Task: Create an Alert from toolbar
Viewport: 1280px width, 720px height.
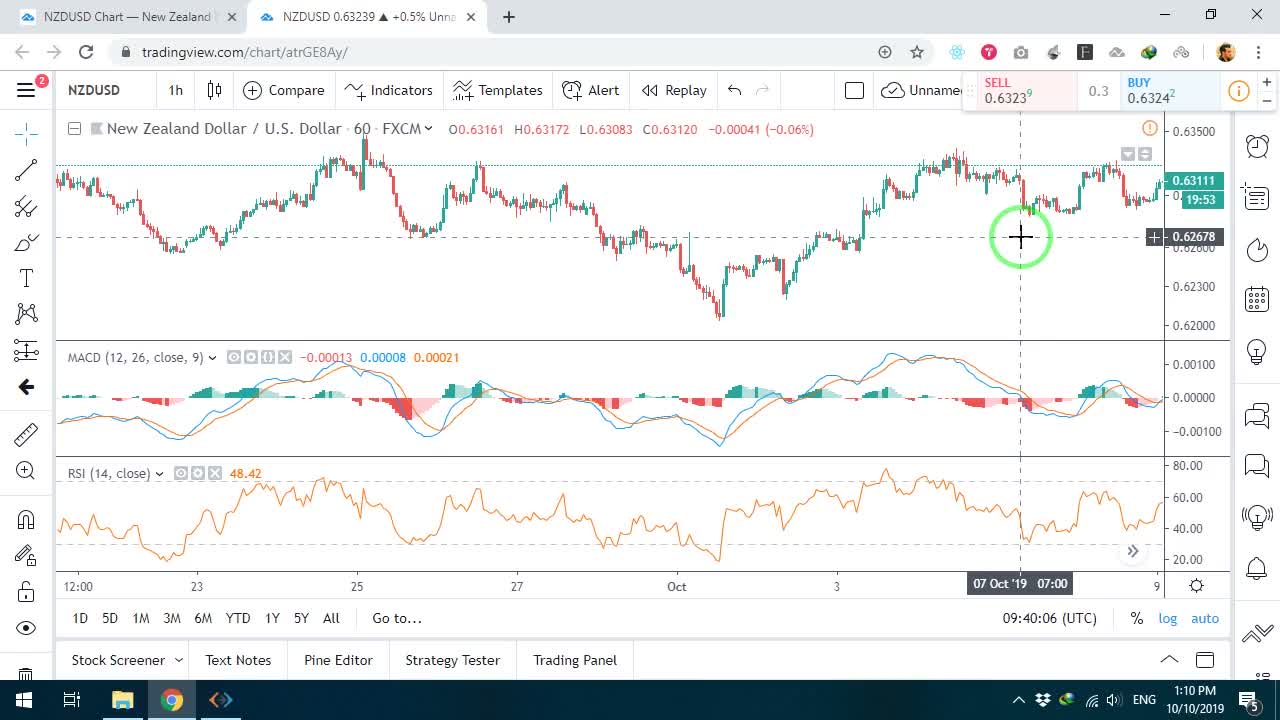Action: (x=591, y=90)
